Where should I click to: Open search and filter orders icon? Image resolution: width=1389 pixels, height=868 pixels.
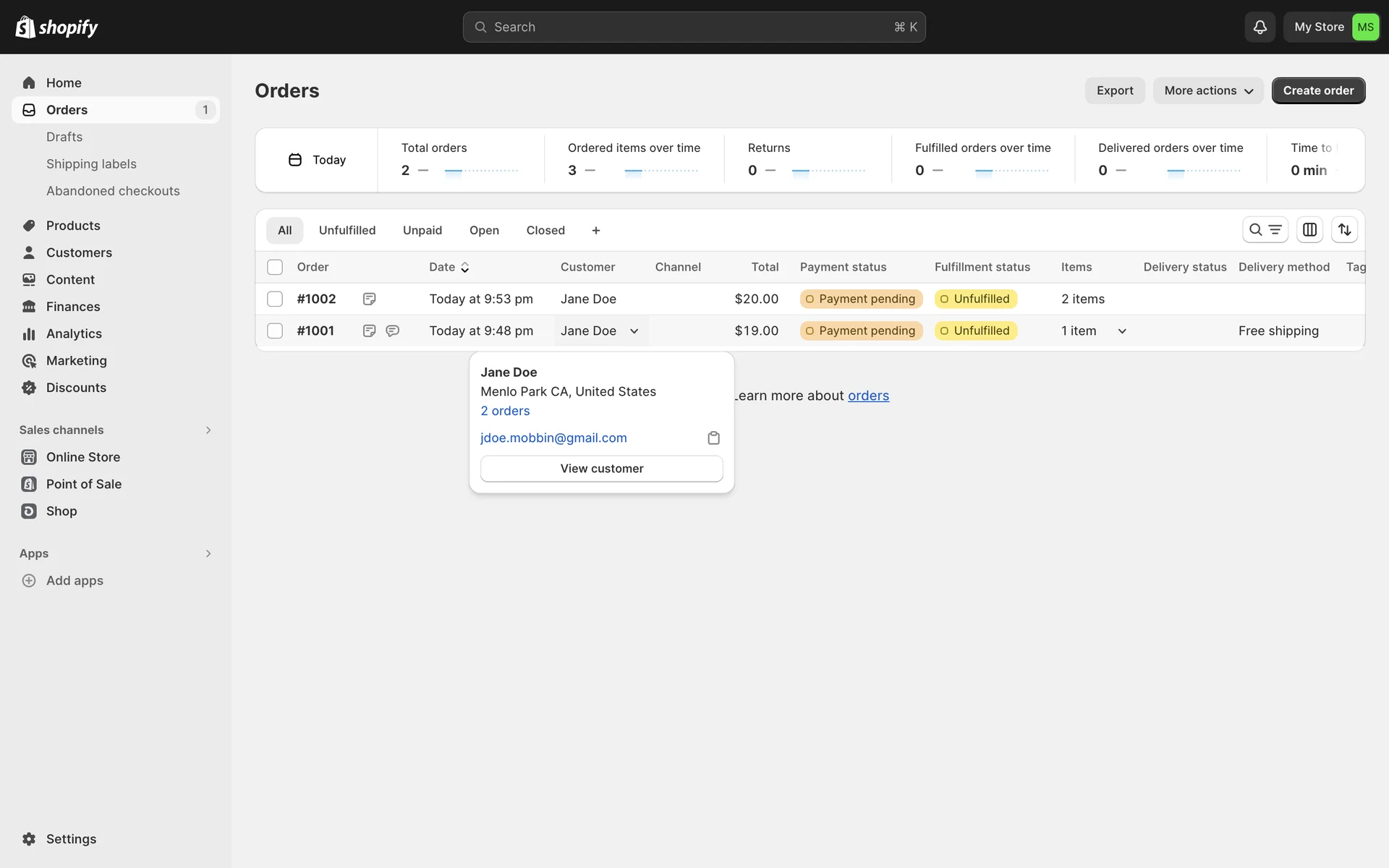(x=1265, y=229)
